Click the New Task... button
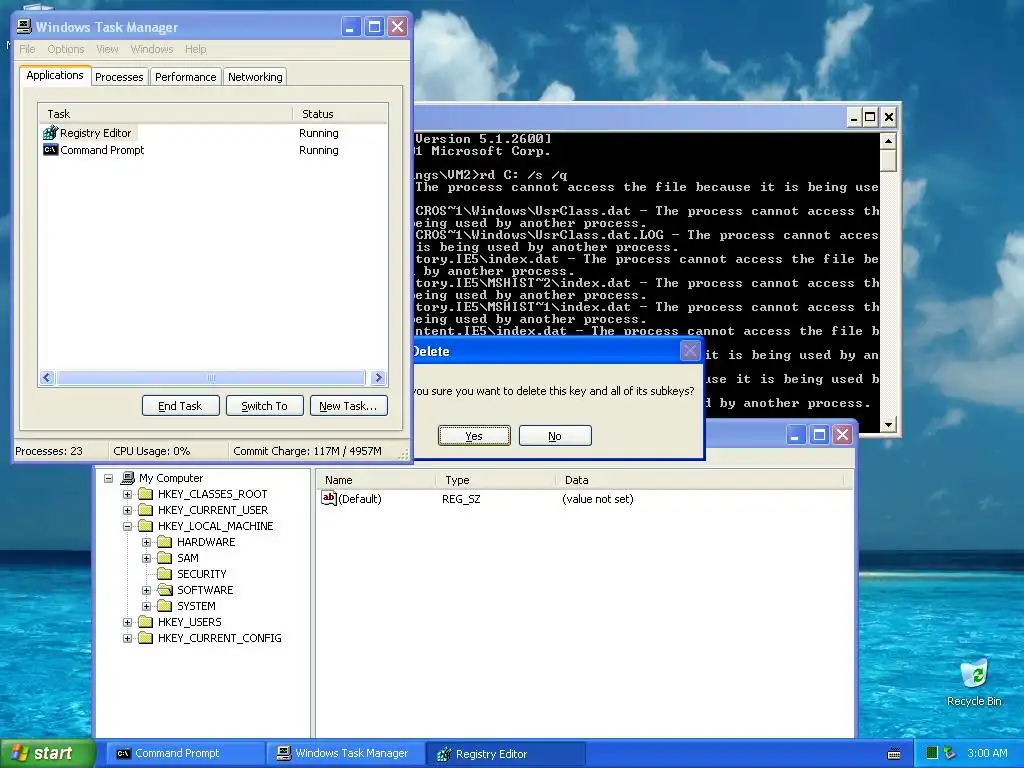The height and width of the screenshot is (768, 1024). (x=348, y=406)
